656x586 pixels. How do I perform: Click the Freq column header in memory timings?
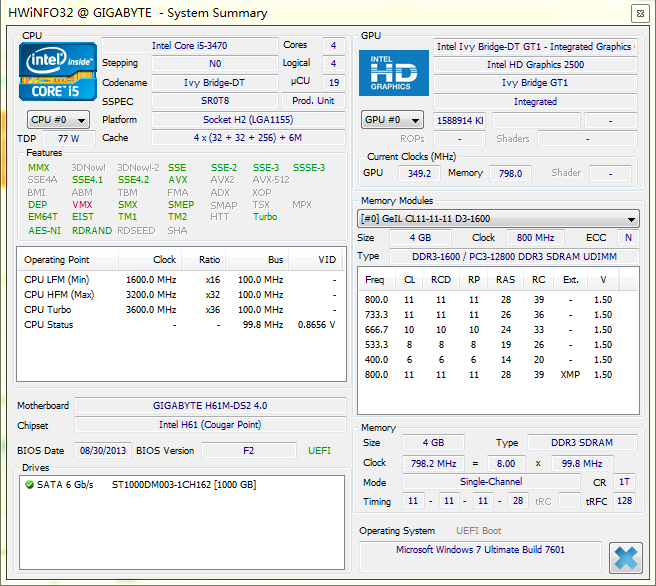(x=377, y=280)
